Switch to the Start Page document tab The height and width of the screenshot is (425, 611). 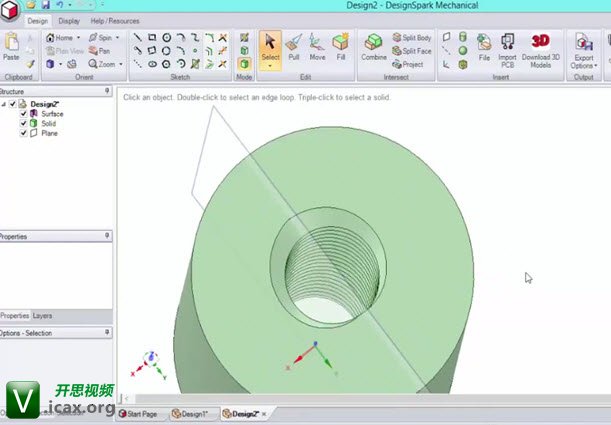click(x=138, y=413)
